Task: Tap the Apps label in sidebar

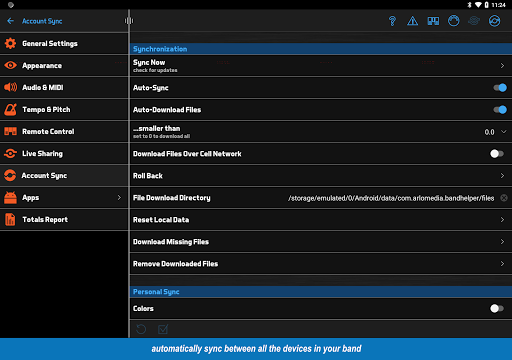Action: (x=31, y=198)
